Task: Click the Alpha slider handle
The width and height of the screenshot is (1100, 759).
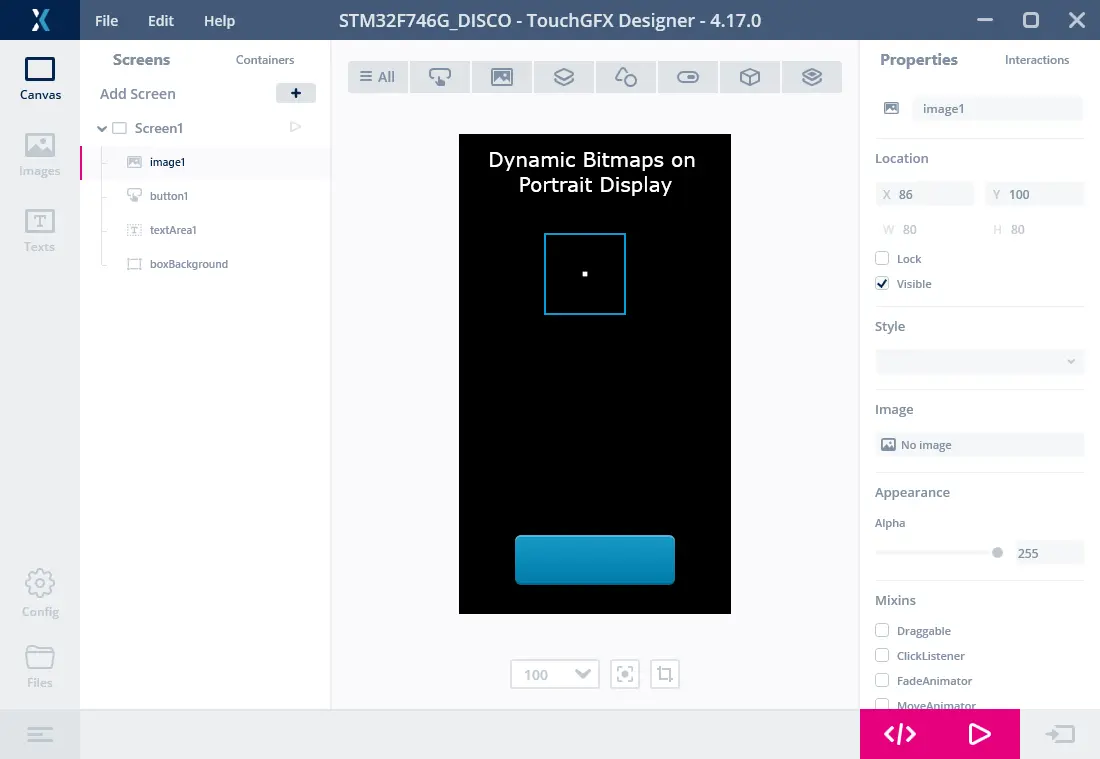Action: click(997, 552)
